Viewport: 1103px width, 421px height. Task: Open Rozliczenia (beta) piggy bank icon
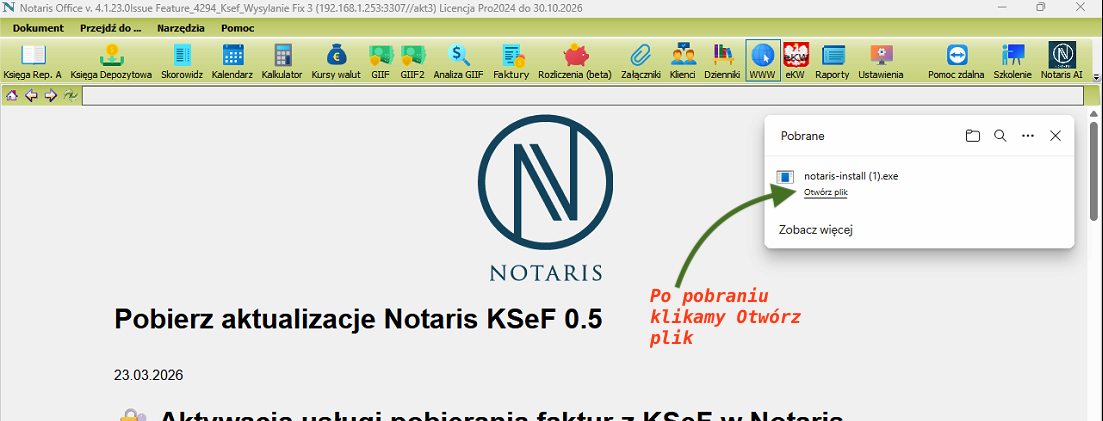574,60
